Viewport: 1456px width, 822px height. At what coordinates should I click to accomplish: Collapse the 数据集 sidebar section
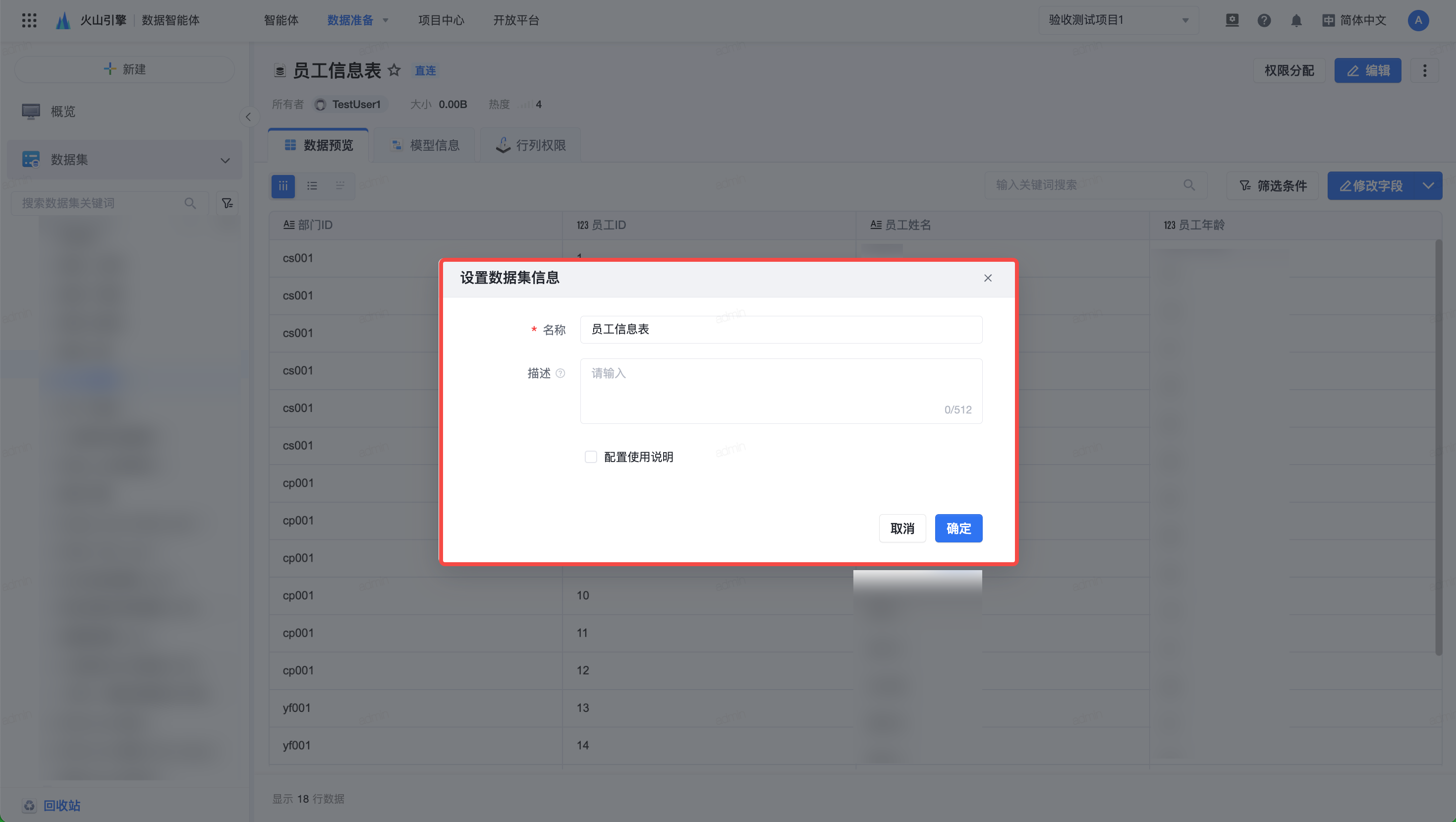(225, 160)
